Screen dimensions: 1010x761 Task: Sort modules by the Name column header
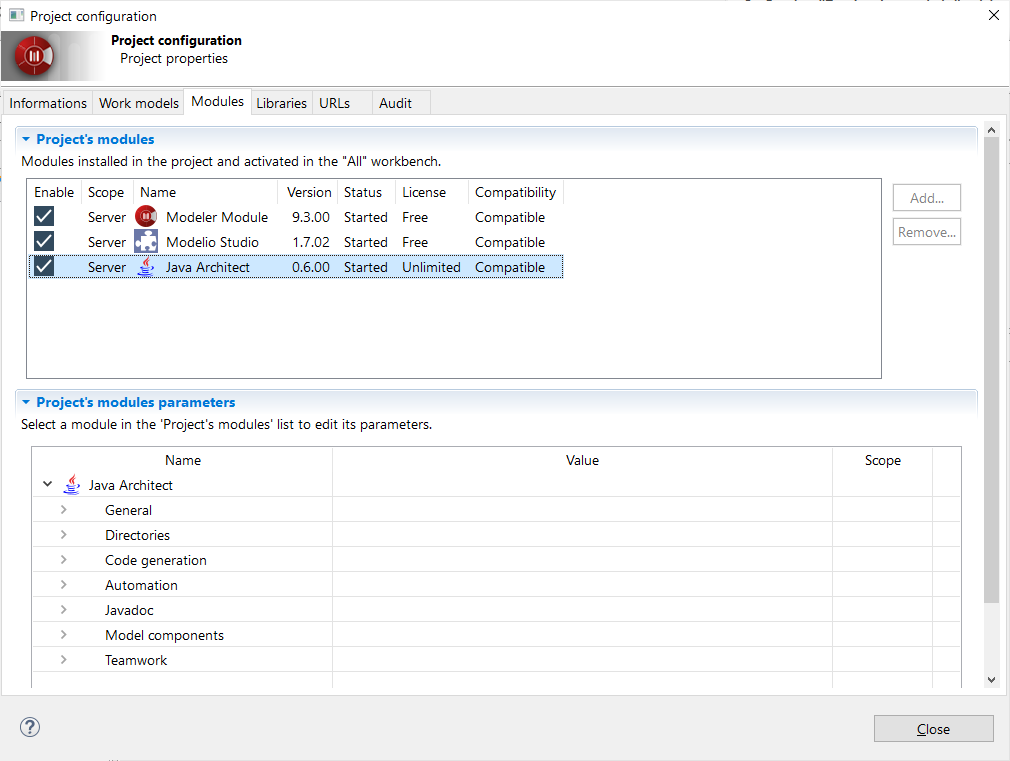click(205, 192)
